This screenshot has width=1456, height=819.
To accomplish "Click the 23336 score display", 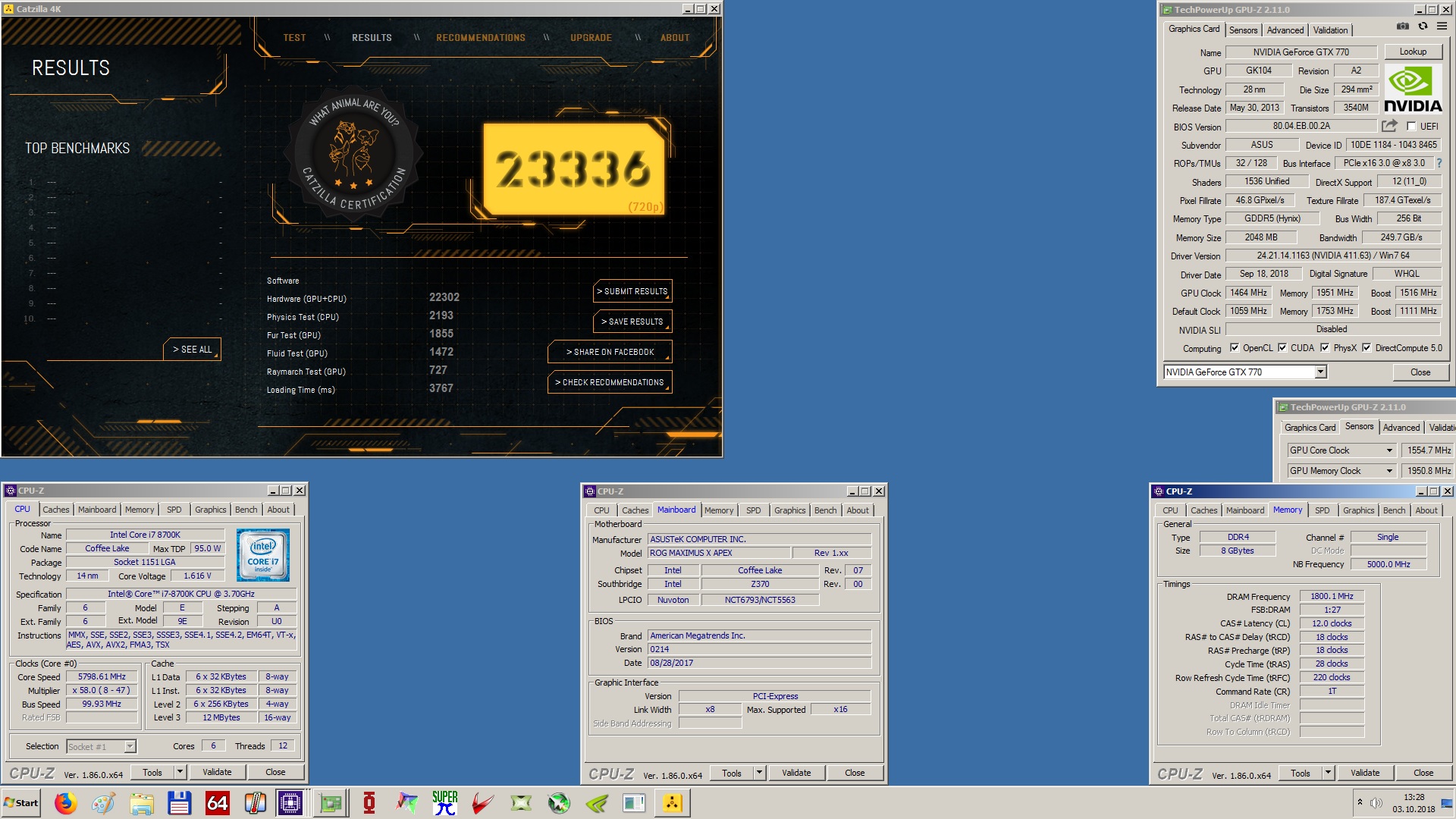I will tap(574, 169).
